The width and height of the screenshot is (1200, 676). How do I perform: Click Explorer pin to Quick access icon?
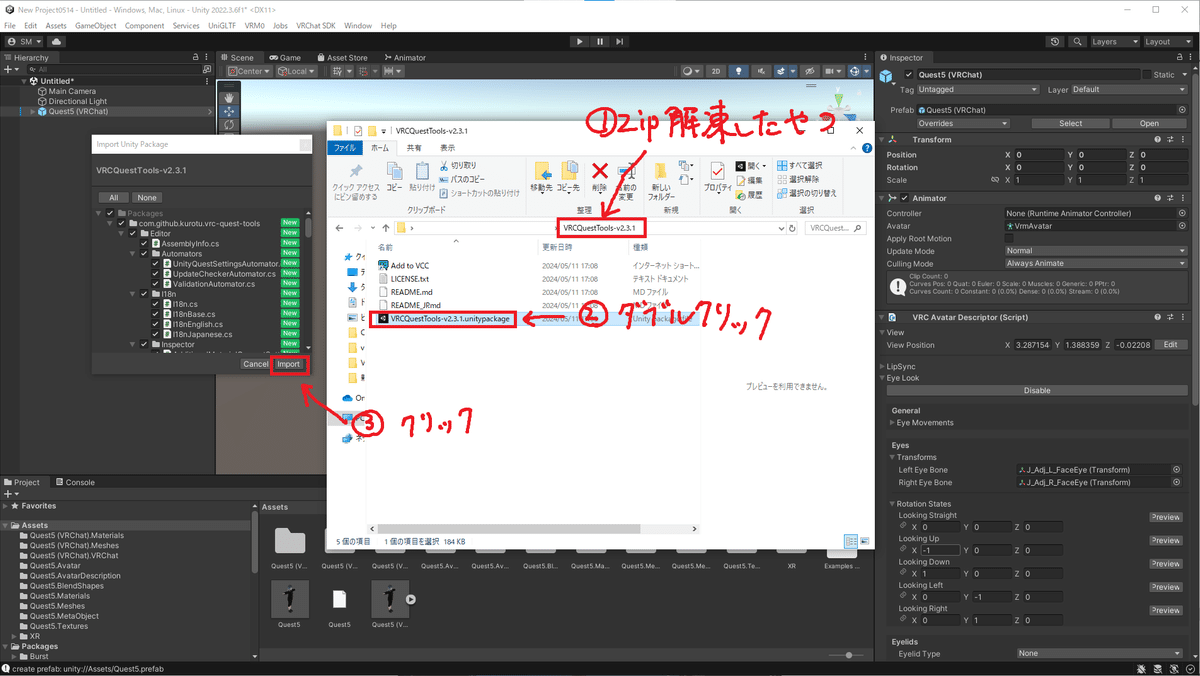click(x=356, y=172)
